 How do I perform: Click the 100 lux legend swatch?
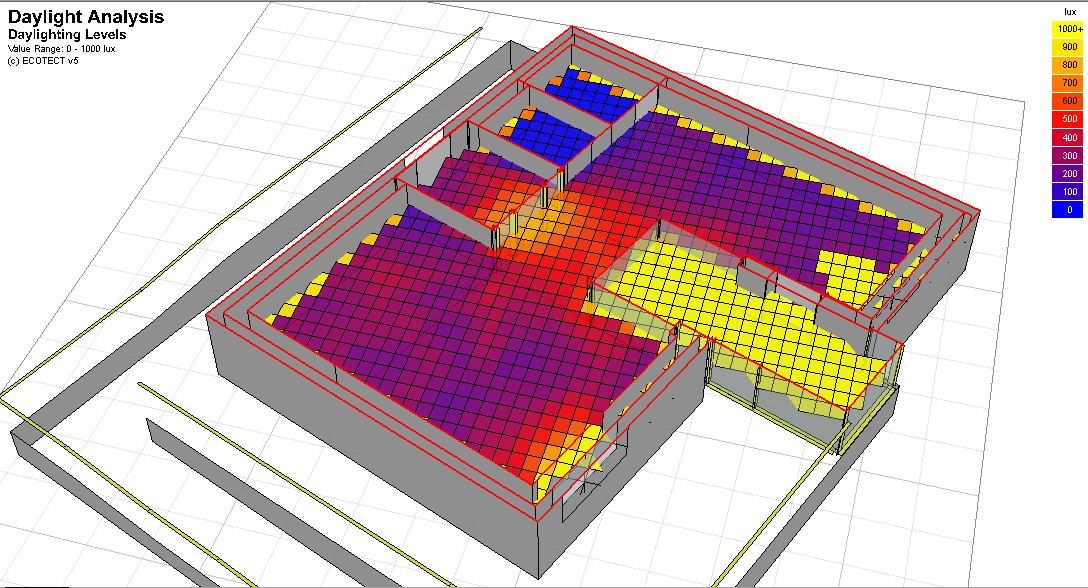(1069, 192)
